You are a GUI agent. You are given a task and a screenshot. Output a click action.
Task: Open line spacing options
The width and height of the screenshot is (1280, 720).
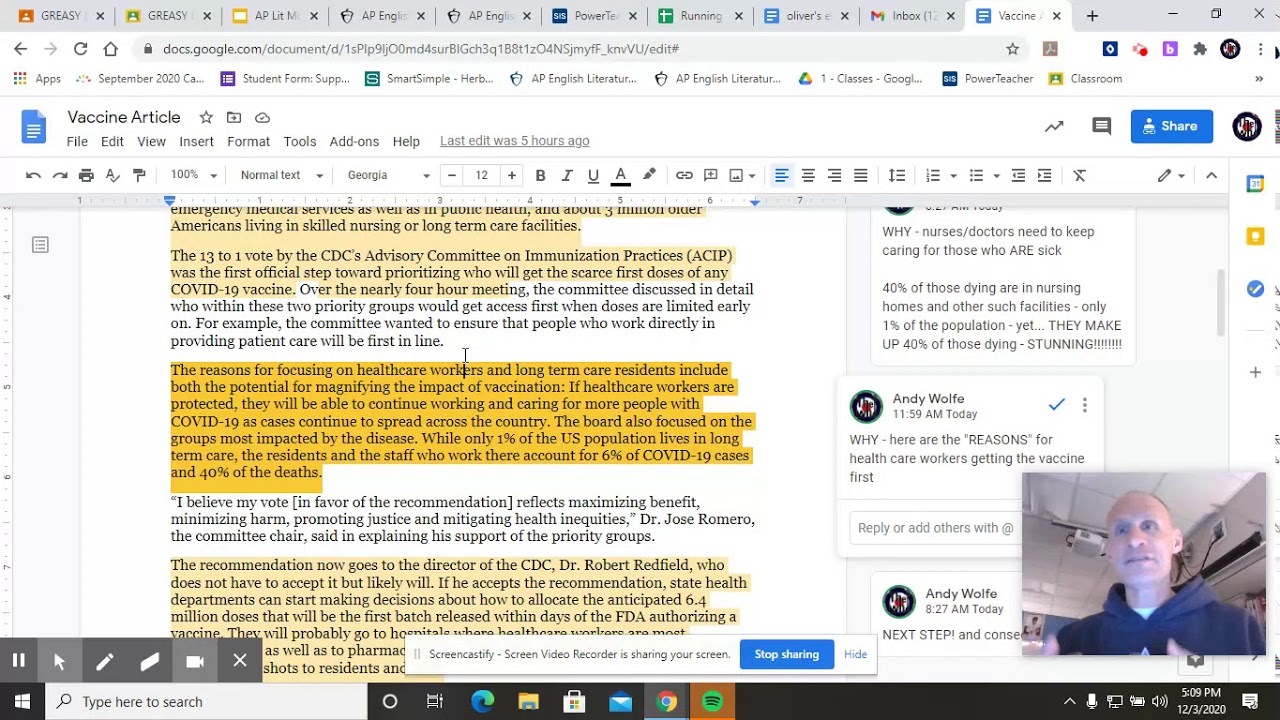897,175
